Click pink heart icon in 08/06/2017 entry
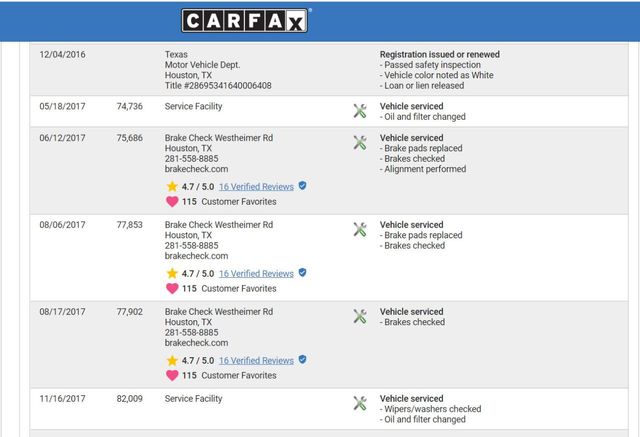Screen dimensions: 640x437 click(x=172, y=289)
